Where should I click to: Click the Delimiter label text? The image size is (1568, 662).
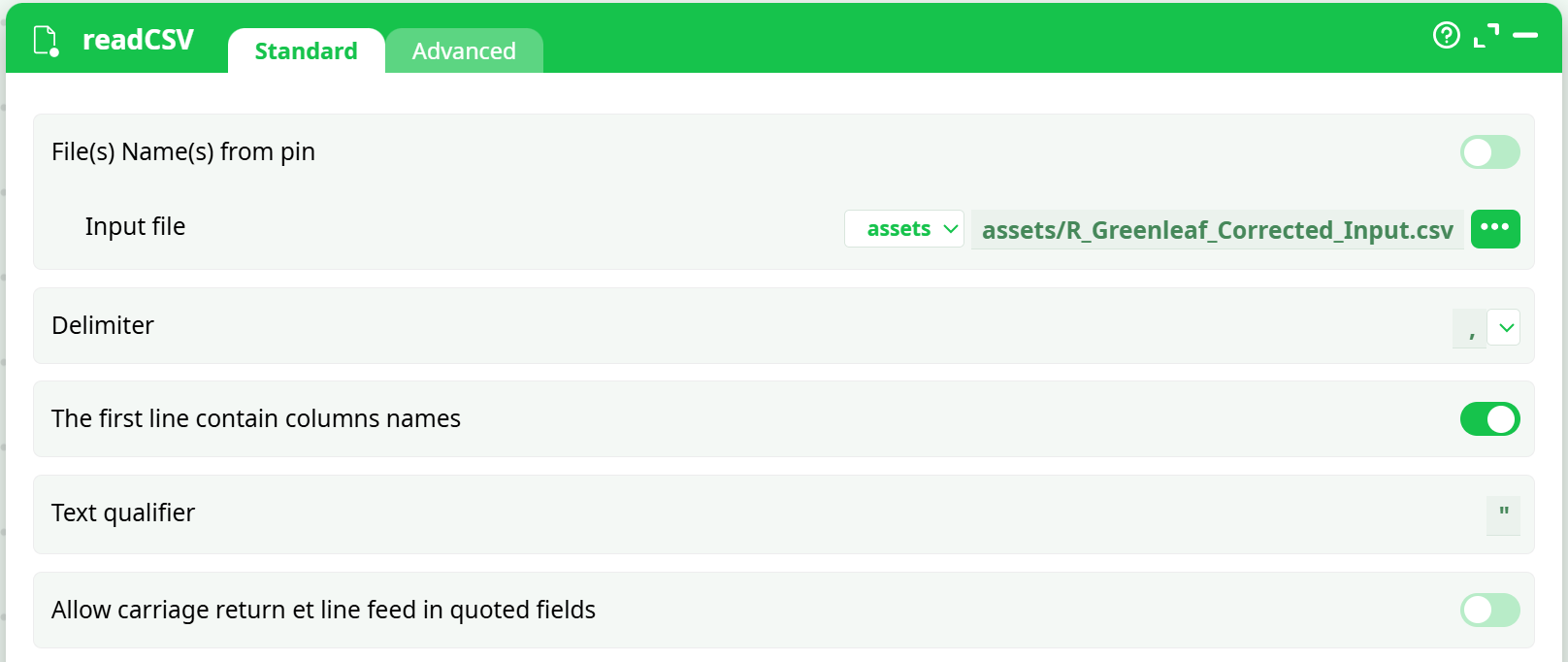(103, 326)
